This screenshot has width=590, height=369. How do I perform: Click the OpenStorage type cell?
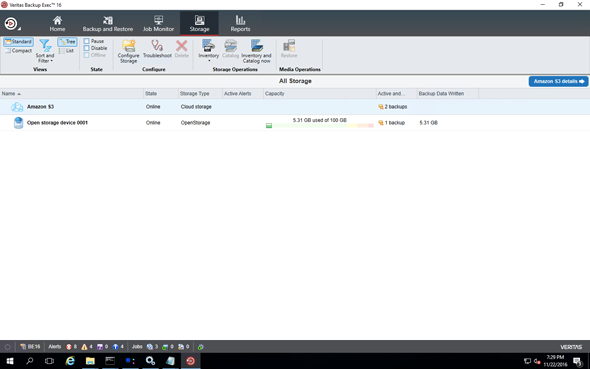pos(195,123)
